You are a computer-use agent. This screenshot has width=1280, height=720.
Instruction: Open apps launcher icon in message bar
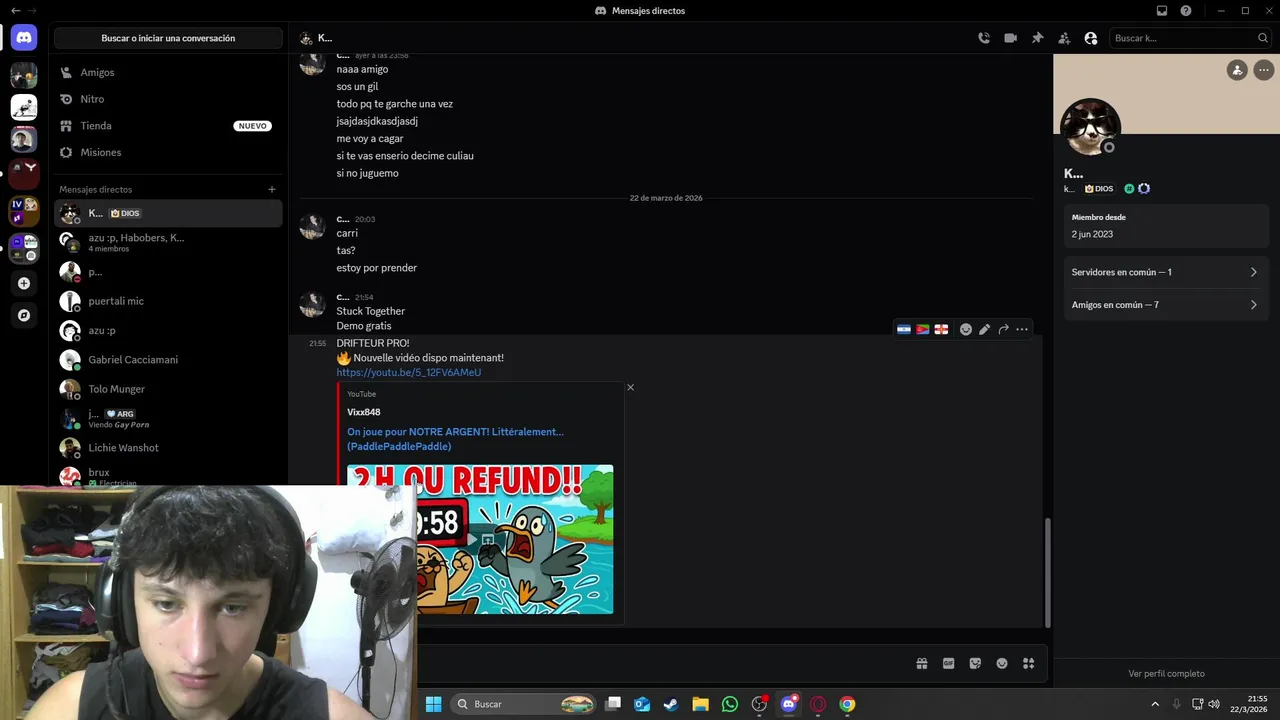1028,663
